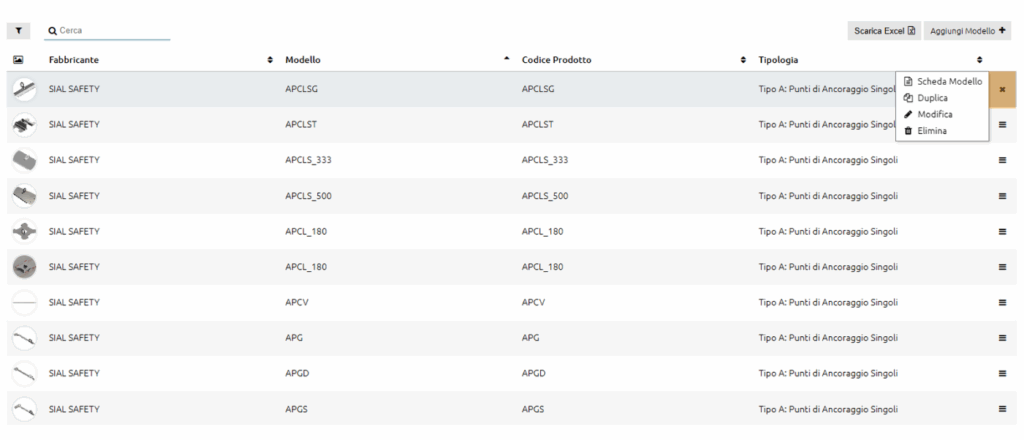Open hamburger menu for APCLS_500 row

(x=1002, y=196)
